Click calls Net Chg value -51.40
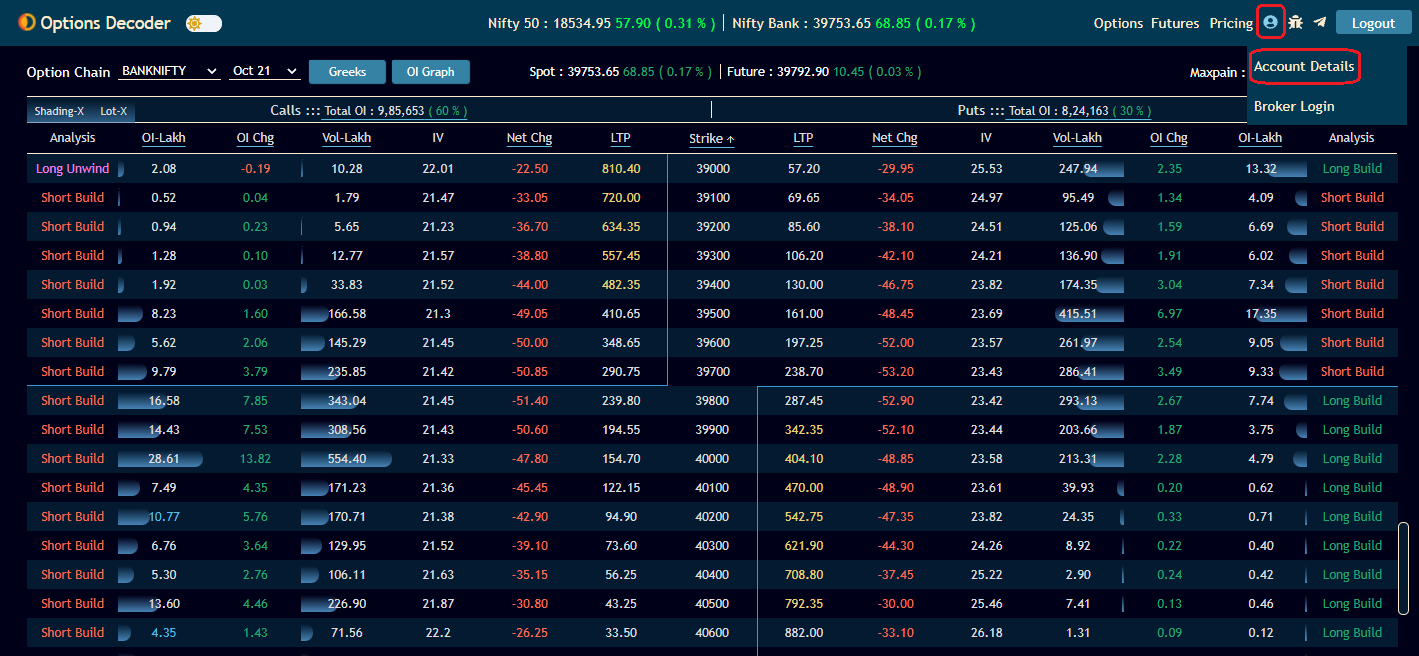 point(529,401)
